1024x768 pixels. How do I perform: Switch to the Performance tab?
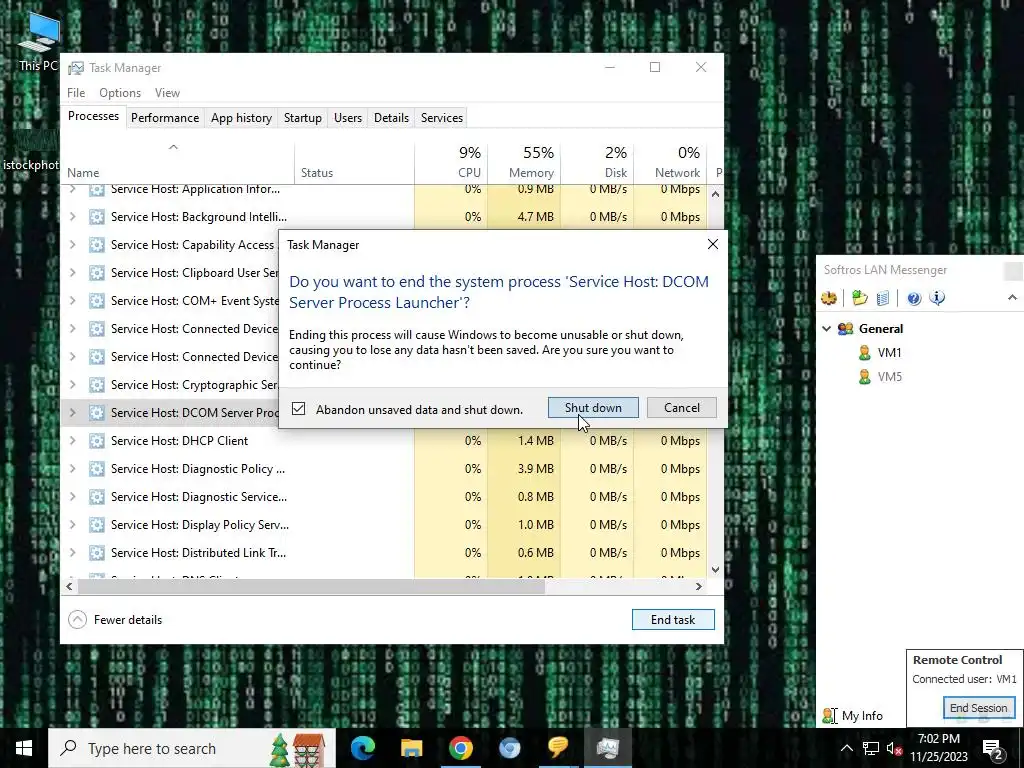coord(165,118)
